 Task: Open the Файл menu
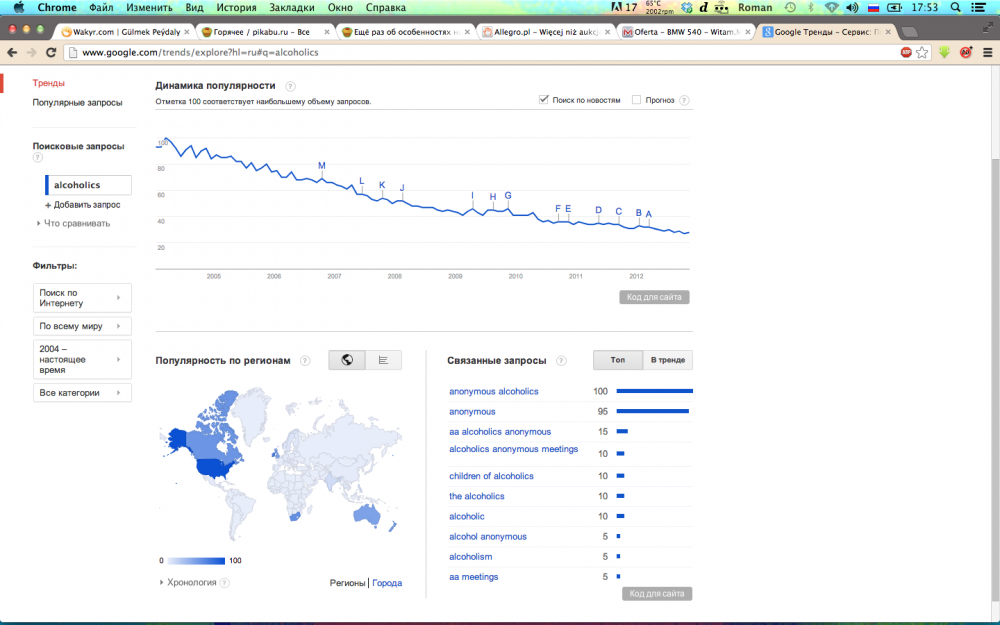point(101,8)
